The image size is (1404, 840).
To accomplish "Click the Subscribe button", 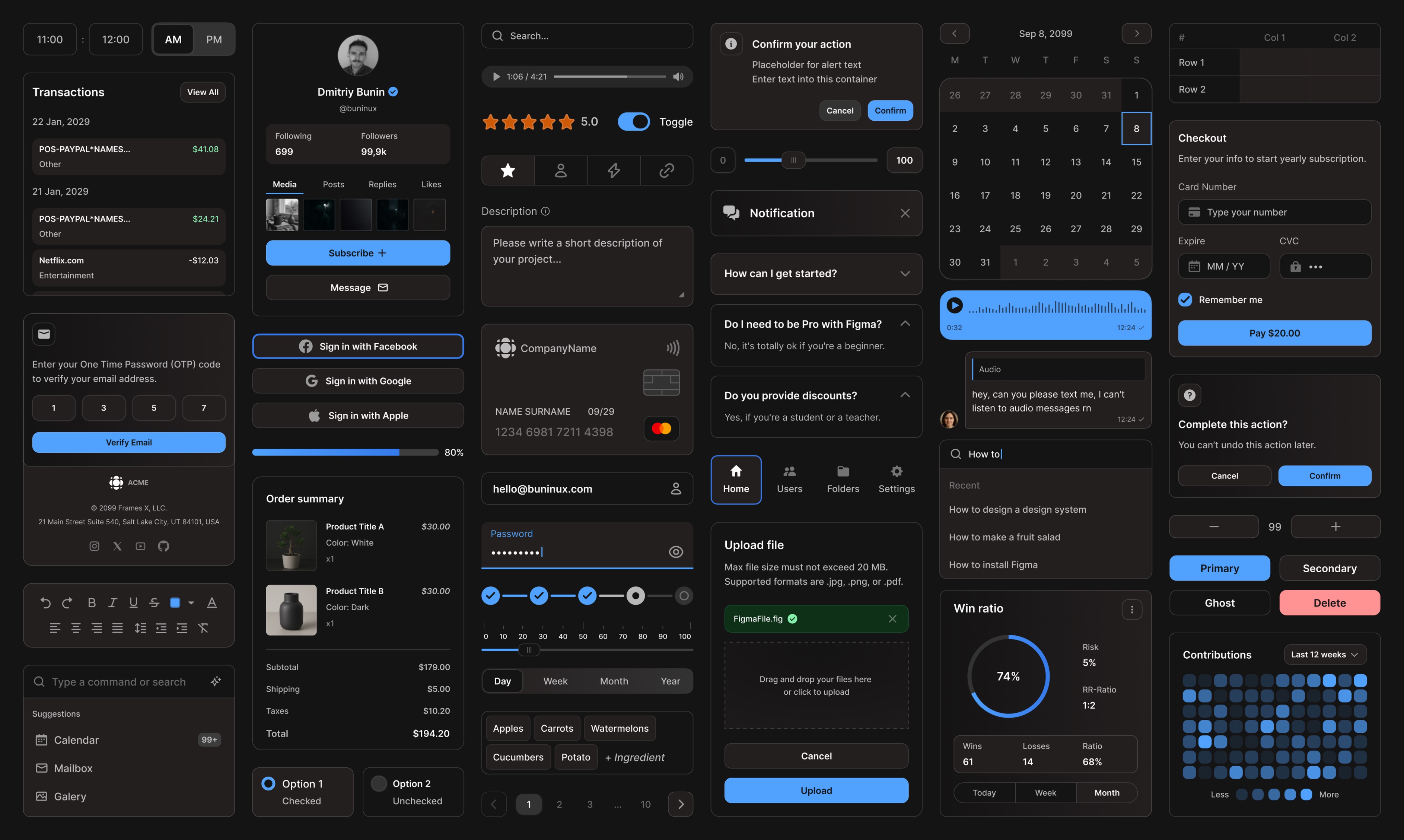I will coord(358,253).
